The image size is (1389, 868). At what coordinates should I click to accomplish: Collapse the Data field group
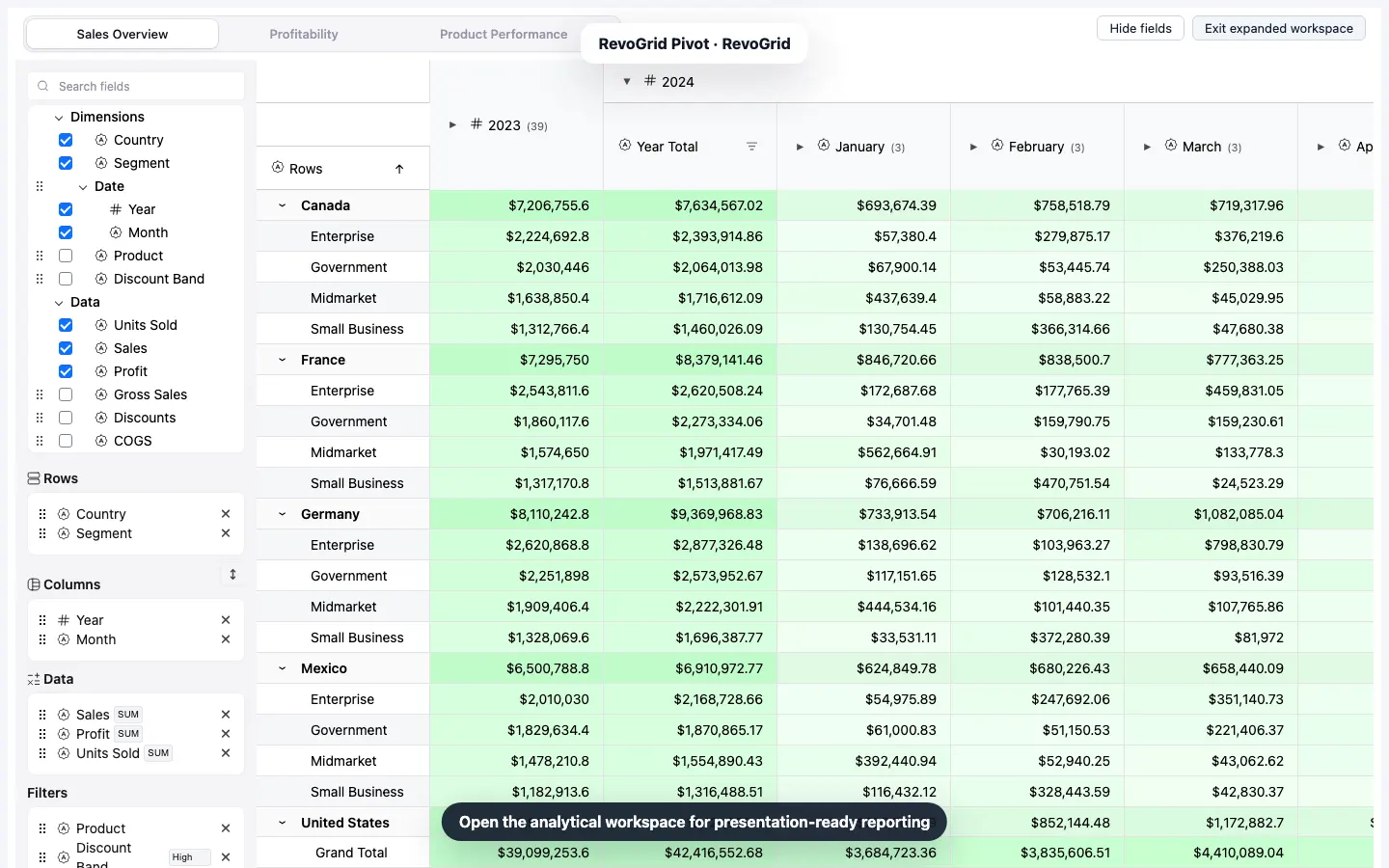click(59, 303)
